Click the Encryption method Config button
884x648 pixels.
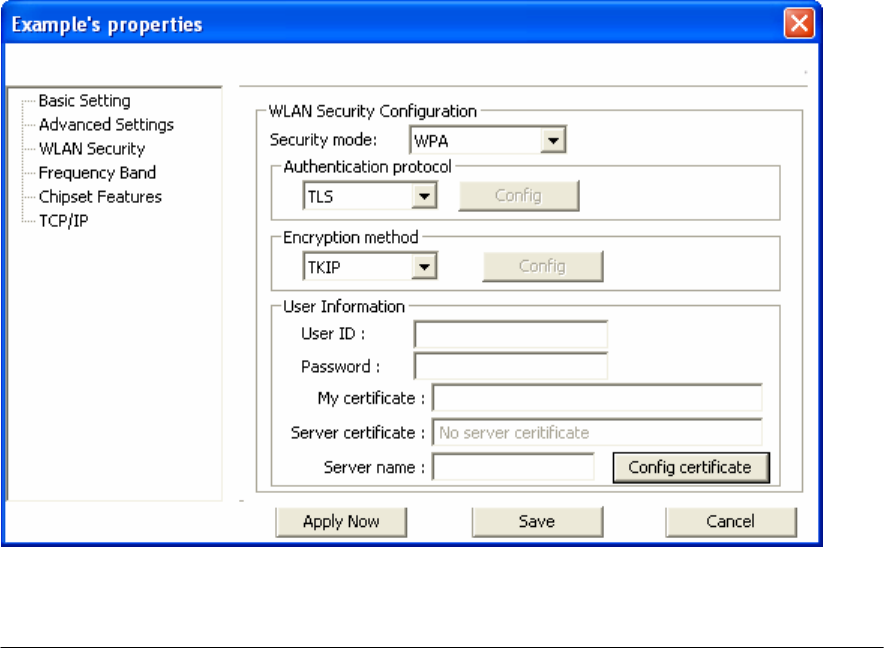click(x=543, y=266)
